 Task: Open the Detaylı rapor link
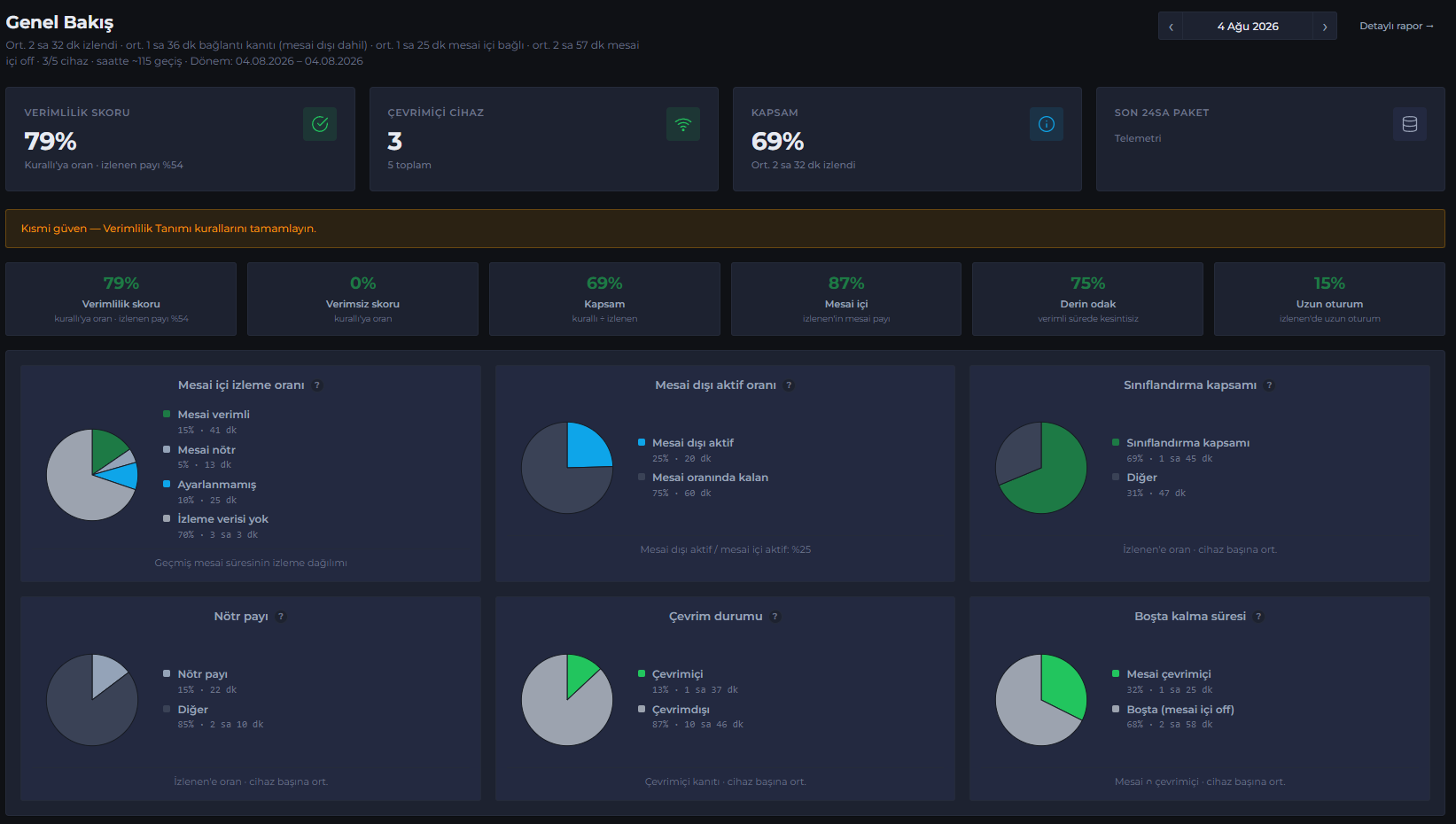point(1397,26)
